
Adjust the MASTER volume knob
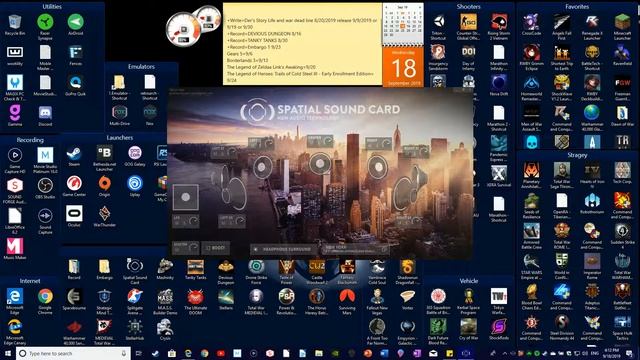click(193, 247)
